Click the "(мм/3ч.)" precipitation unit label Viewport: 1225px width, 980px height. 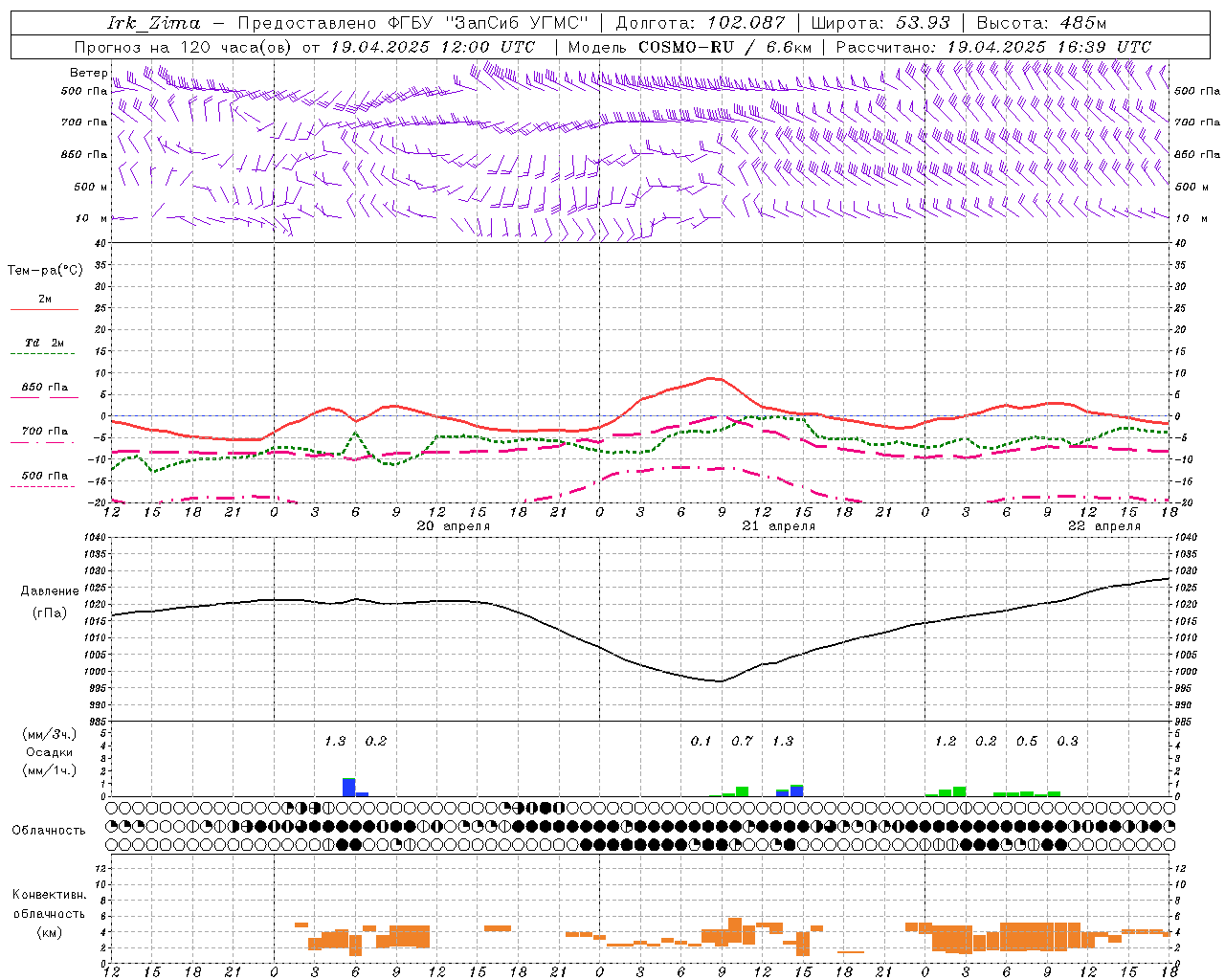tap(50, 735)
